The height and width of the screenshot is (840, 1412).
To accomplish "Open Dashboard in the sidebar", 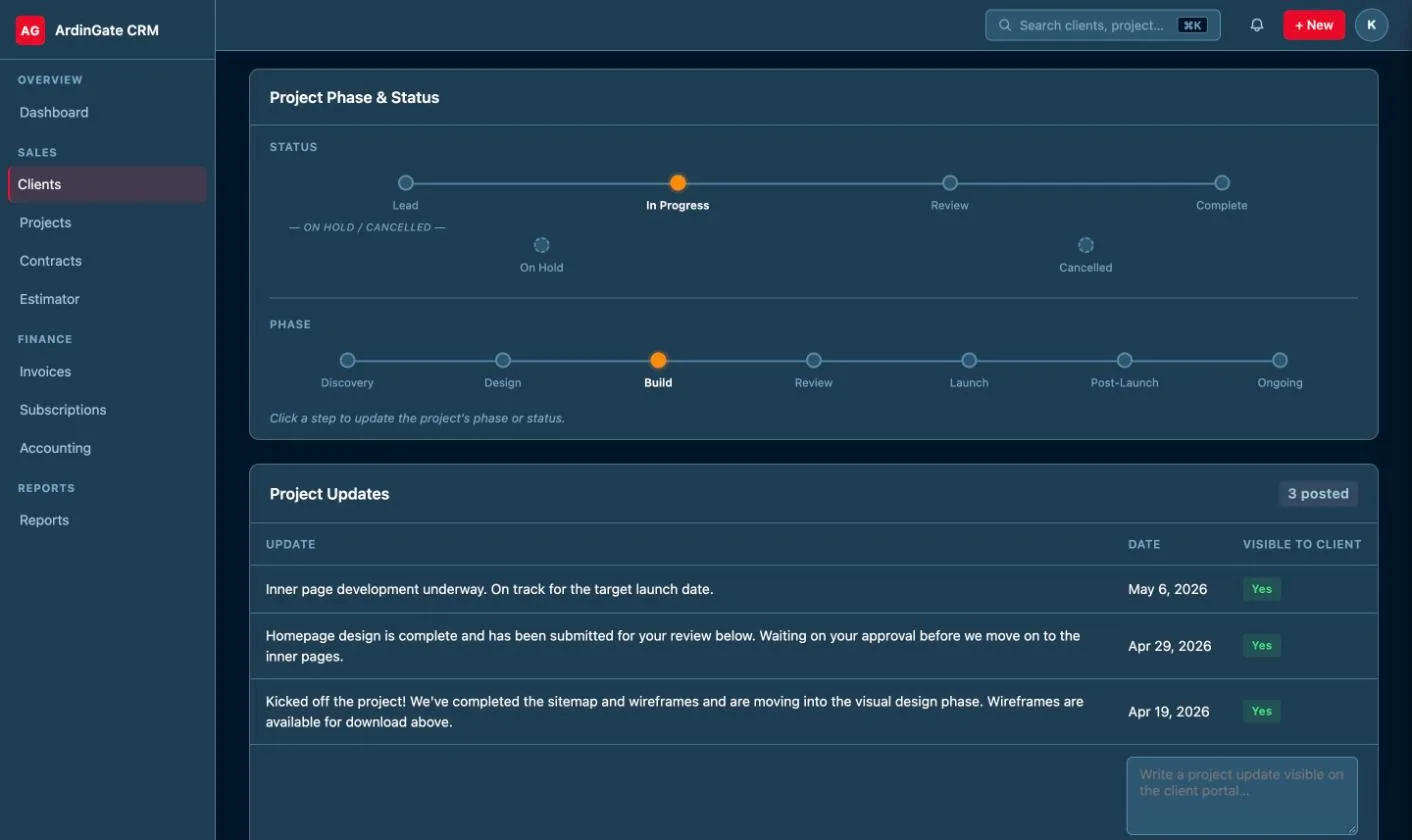I will (x=108, y=112).
